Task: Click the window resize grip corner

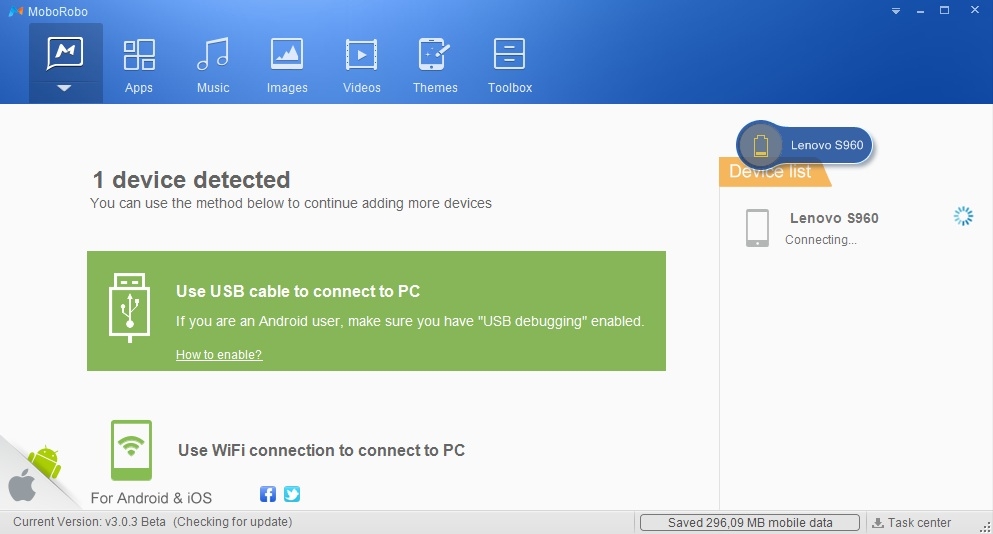Action: coord(985,526)
